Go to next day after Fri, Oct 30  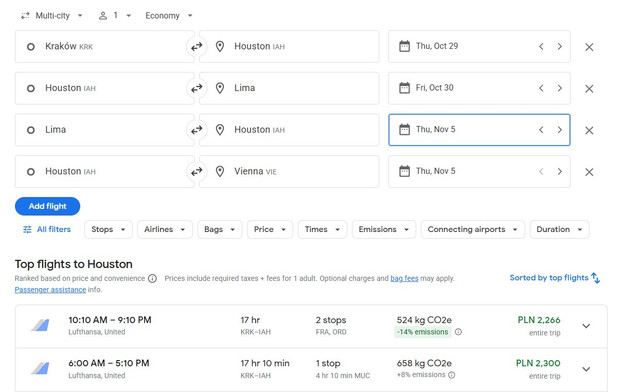(x=560, y=88)
